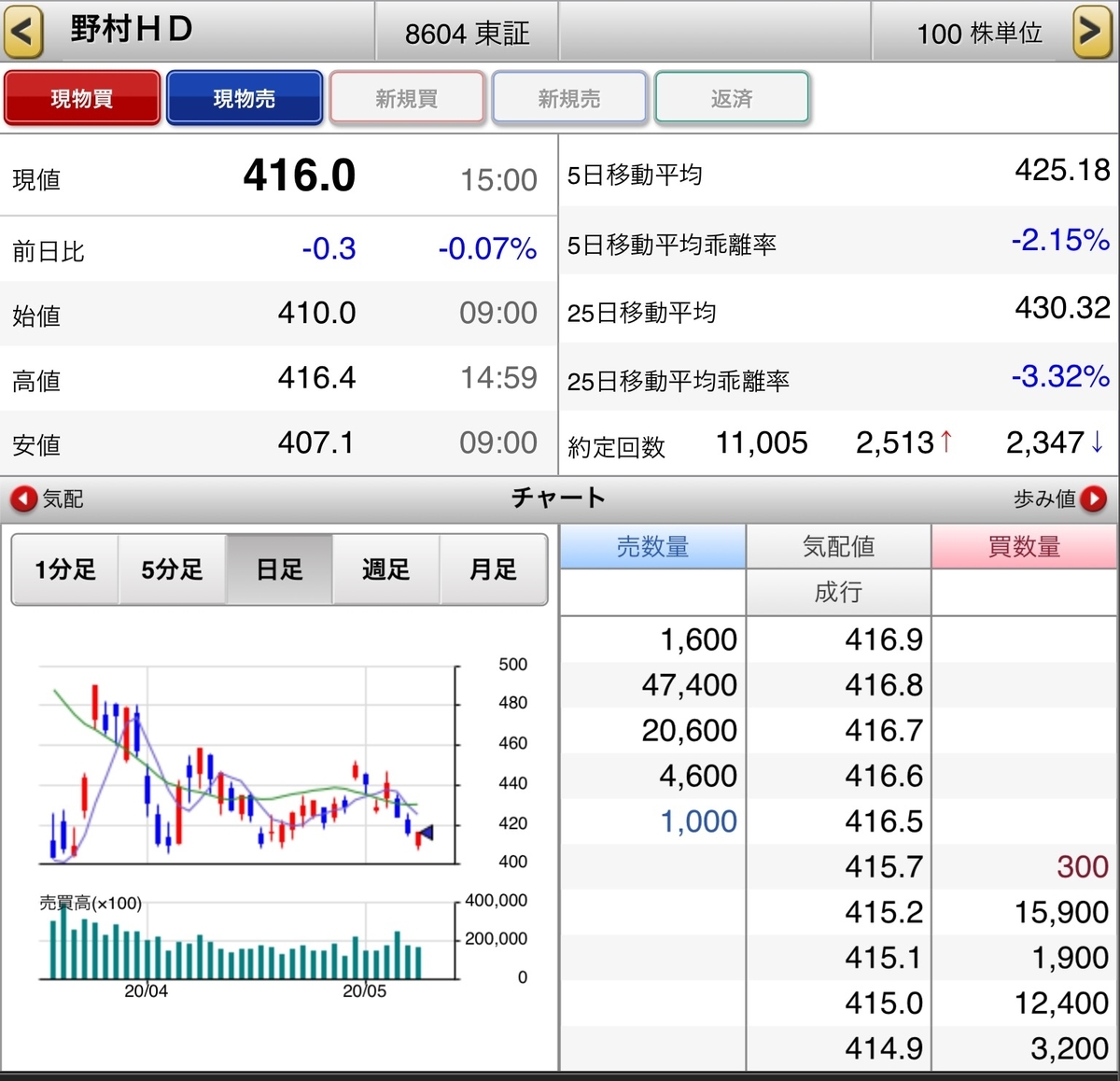Tap the code 8604 東証

(467, 34)
